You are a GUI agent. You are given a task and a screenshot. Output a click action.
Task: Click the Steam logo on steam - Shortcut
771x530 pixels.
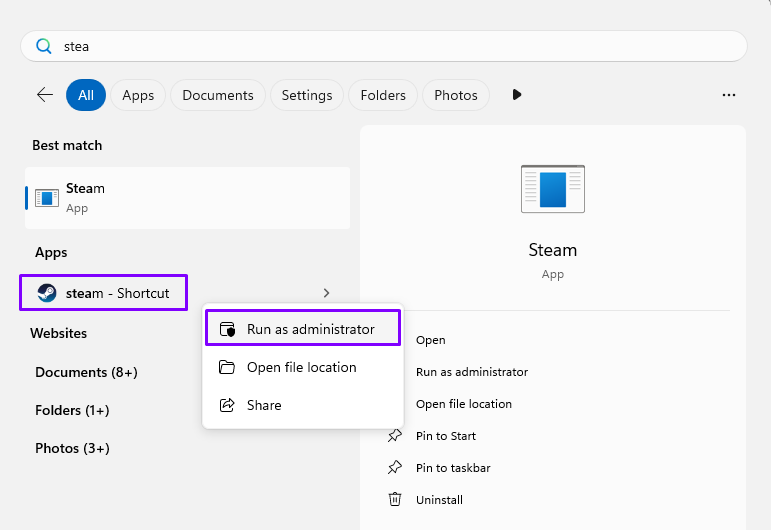[46, 293]
